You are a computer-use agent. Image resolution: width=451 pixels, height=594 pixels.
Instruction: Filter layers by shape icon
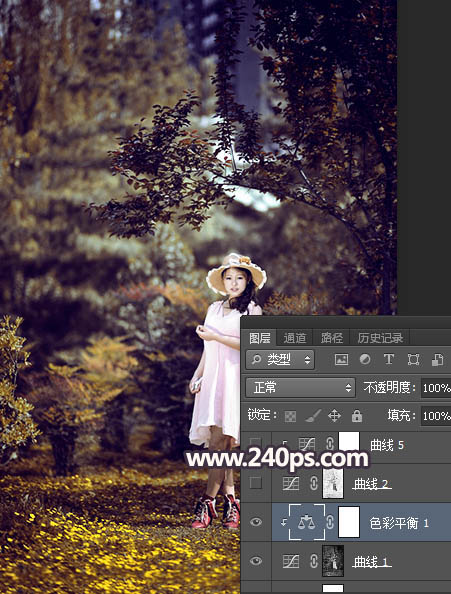point(413,360)
